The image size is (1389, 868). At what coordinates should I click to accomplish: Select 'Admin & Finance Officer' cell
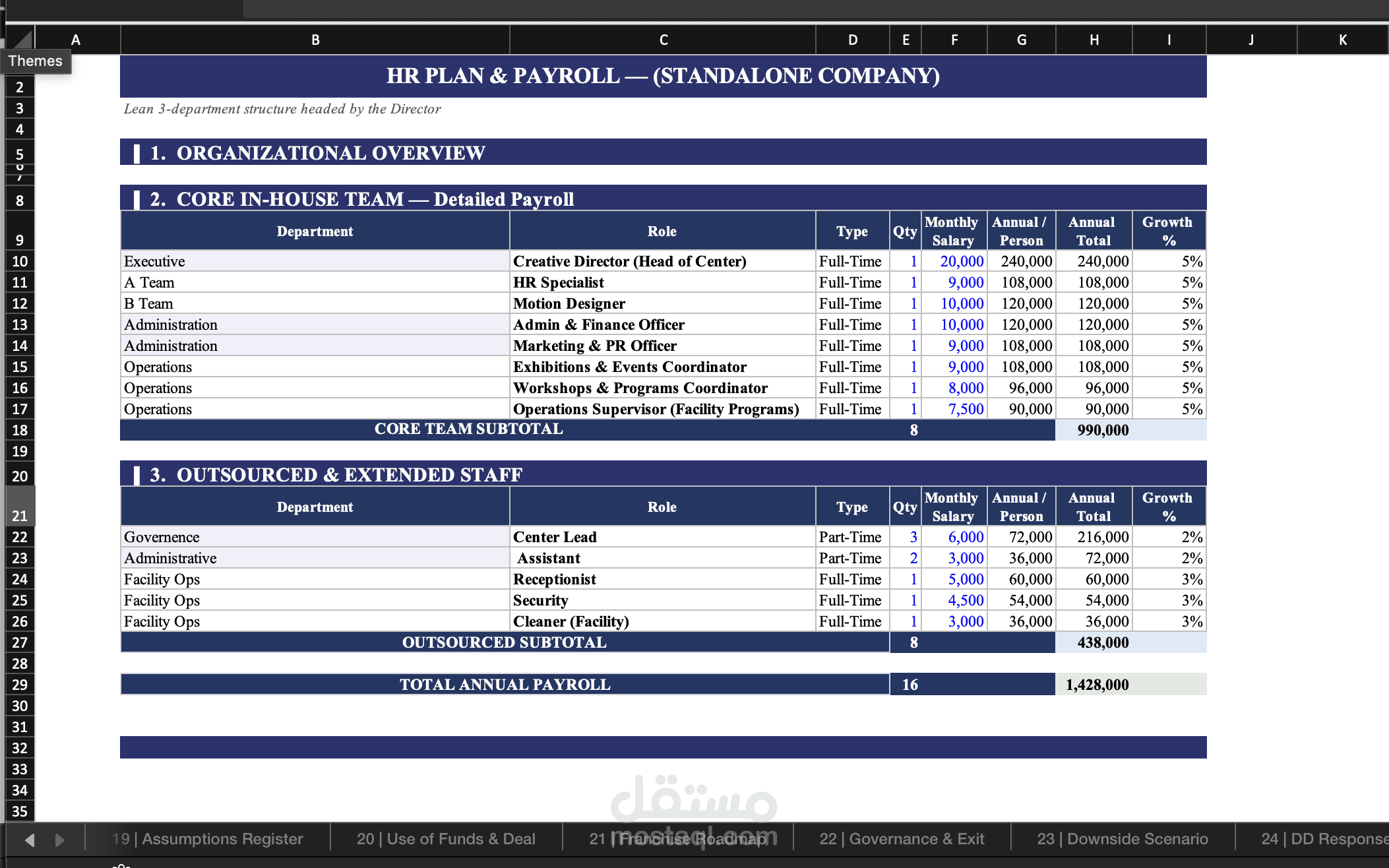click(x=663, y=325)
